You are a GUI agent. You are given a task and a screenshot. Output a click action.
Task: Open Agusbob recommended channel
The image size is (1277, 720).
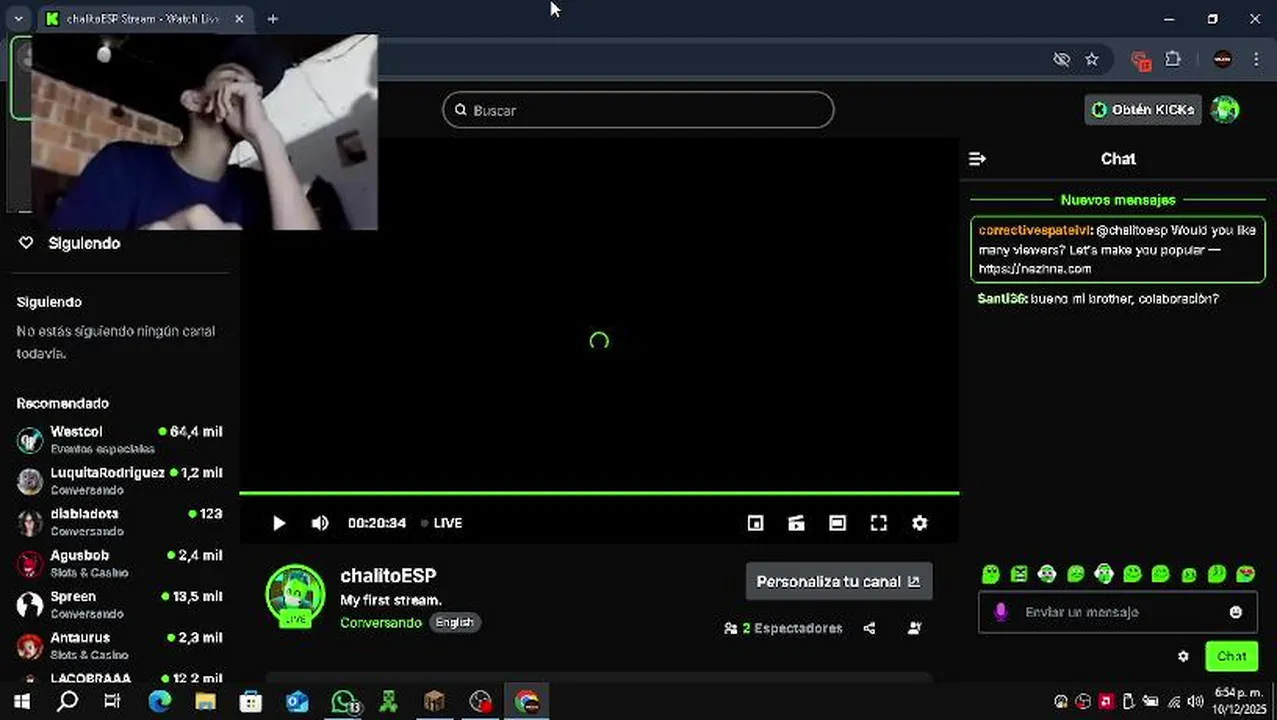pyautogui.click(x=119, y=563)
